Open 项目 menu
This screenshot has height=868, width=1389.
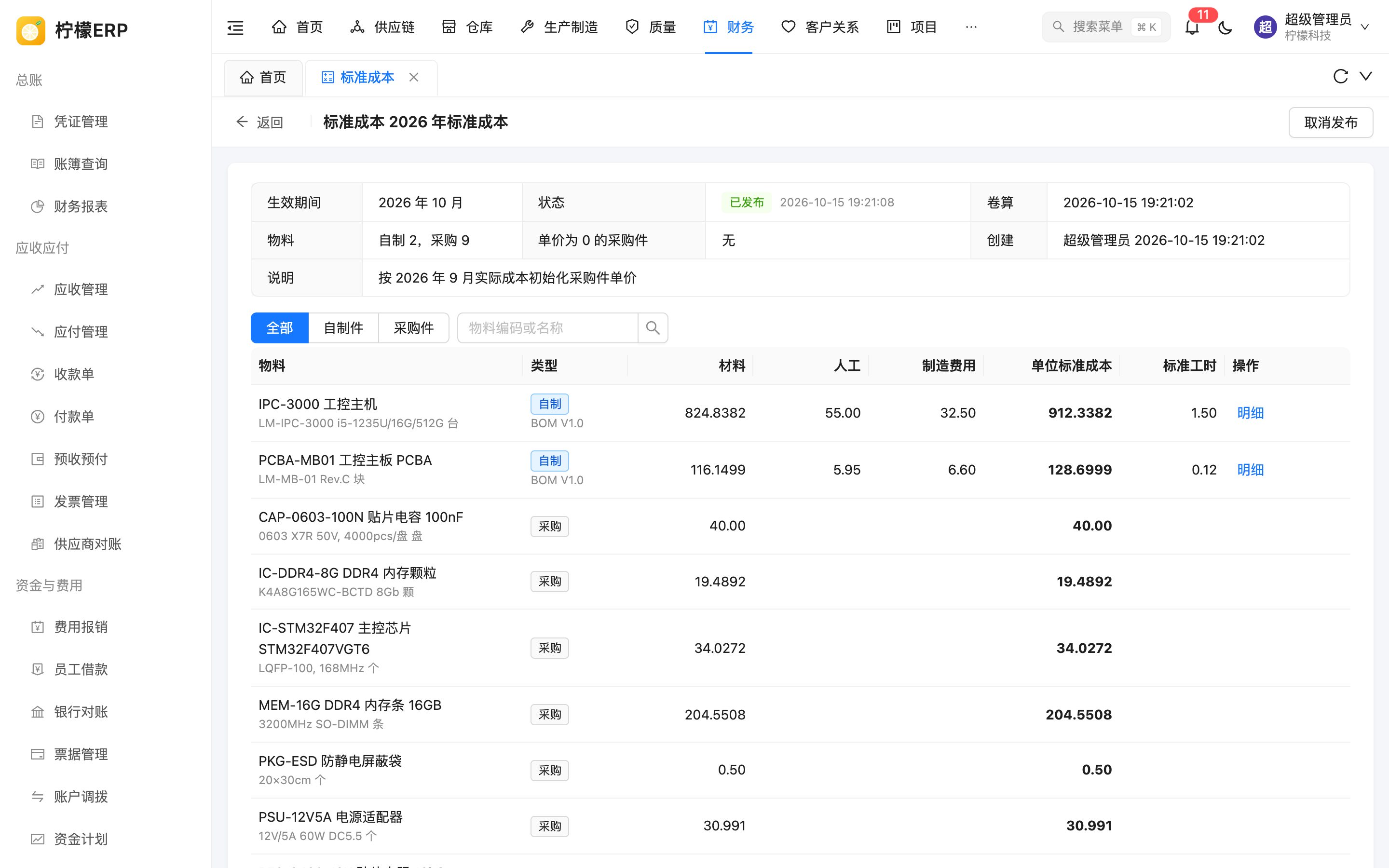point(912,27)
